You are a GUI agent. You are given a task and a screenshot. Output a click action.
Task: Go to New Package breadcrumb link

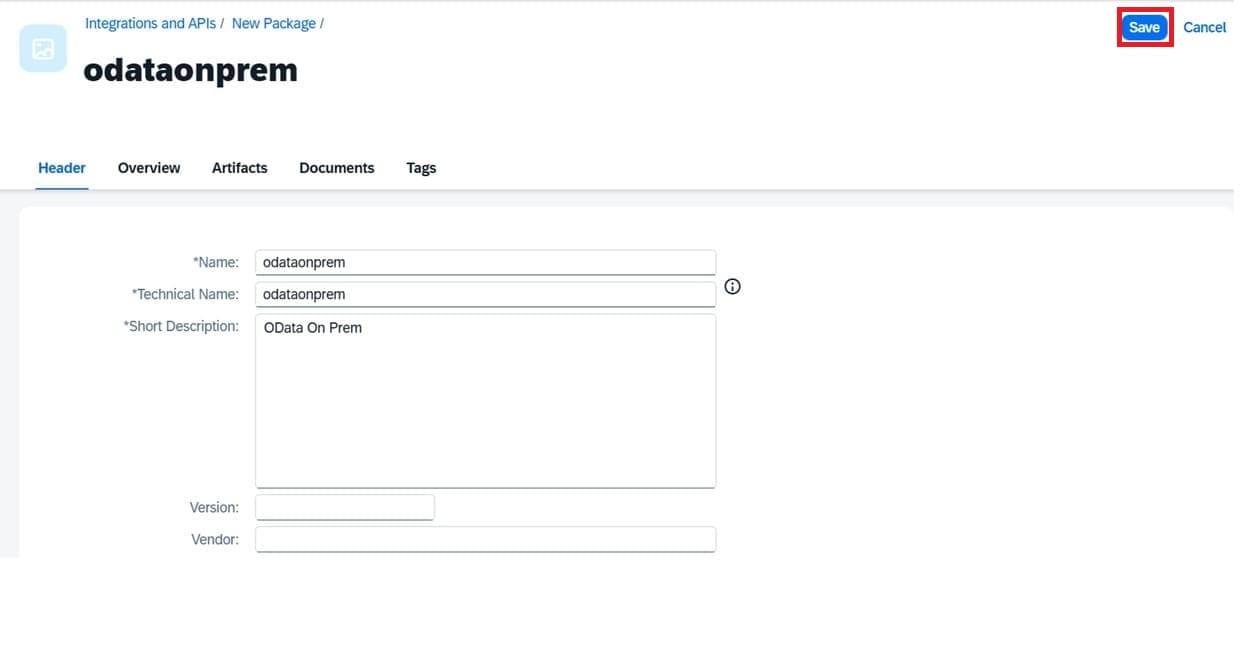[273, 23]
